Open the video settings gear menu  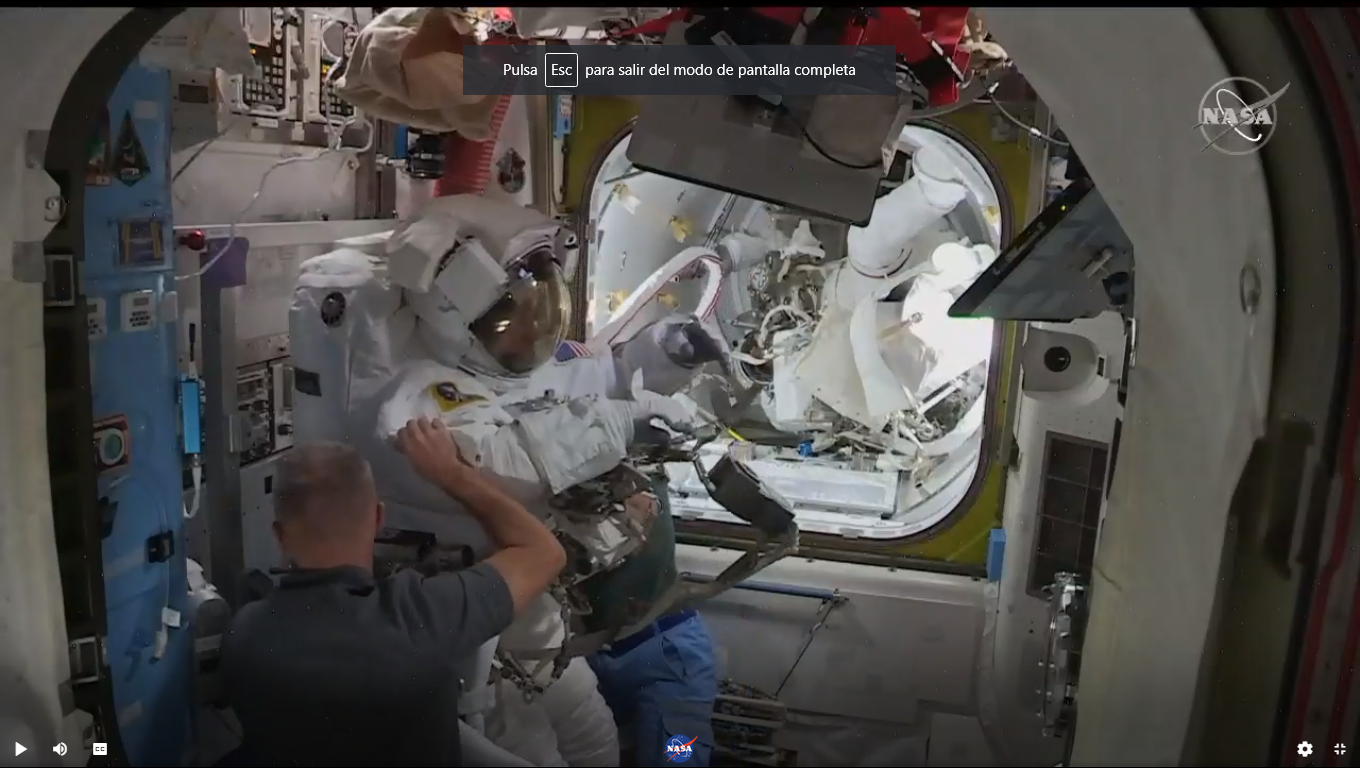[x=1305, y=749]
